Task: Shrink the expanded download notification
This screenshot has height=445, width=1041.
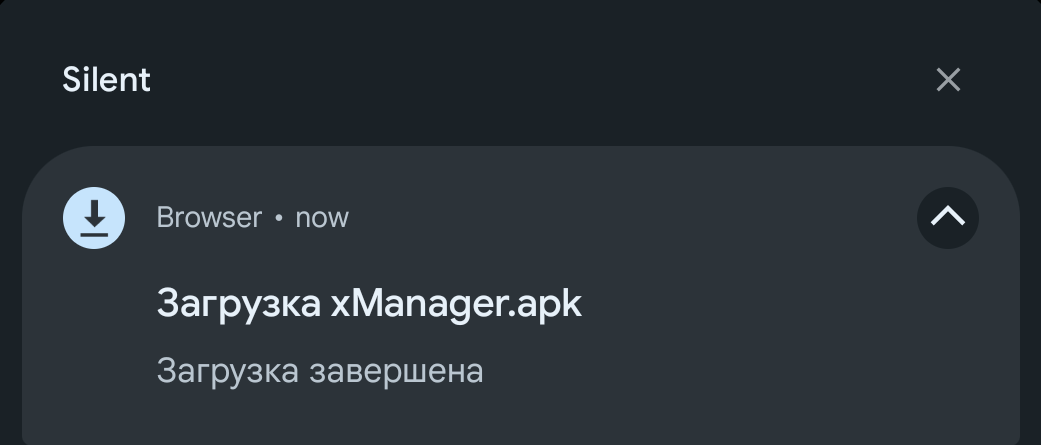Action: [947, 218]
